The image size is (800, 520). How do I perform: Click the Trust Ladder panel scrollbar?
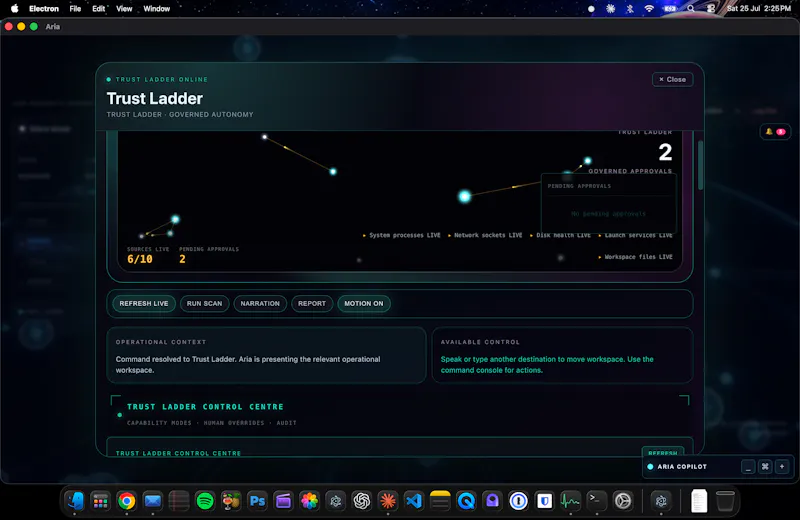tap(701, 165)
